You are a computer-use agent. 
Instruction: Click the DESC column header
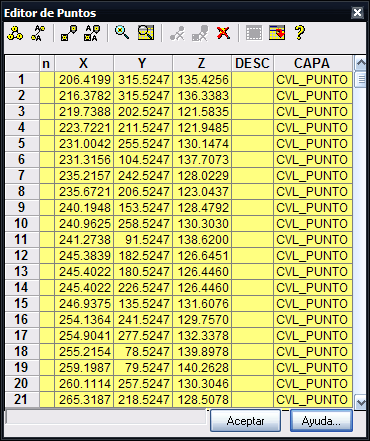252,63
